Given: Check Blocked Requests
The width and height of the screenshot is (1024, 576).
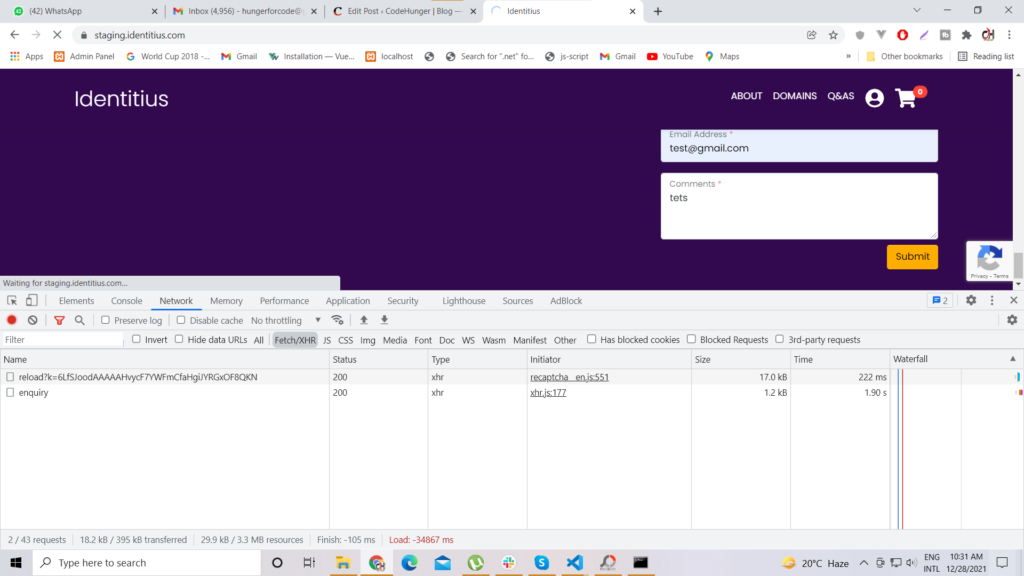Looking at the screenshot, I should point(692,339).
